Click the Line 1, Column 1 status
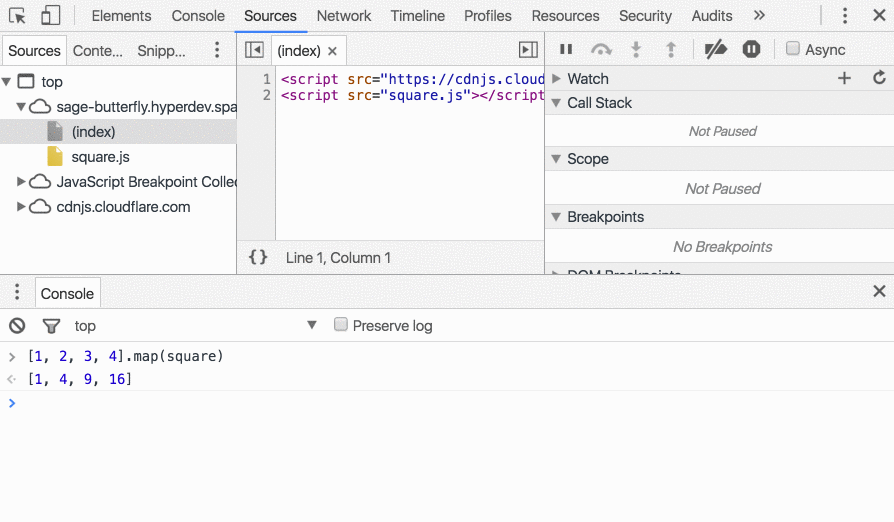894x522 pixels. [338, 258]
